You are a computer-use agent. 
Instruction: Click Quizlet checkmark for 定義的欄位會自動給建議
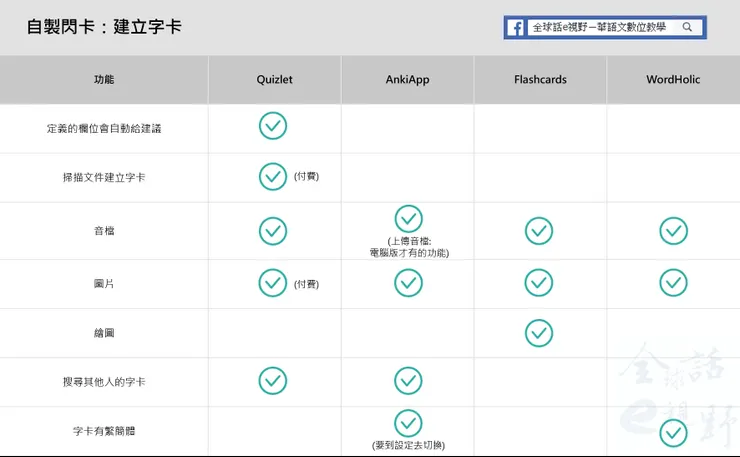click(x=273, y=126)
